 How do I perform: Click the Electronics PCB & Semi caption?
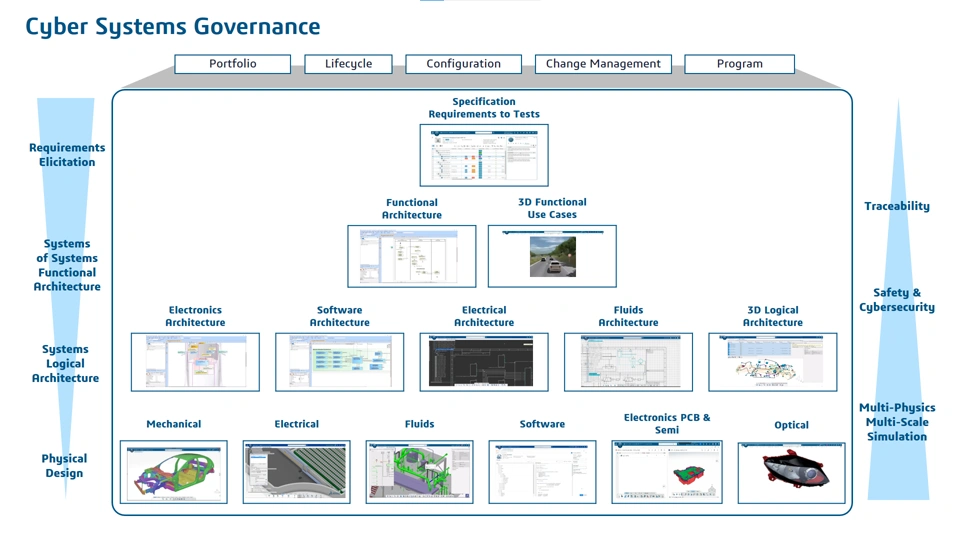[667, 424]
